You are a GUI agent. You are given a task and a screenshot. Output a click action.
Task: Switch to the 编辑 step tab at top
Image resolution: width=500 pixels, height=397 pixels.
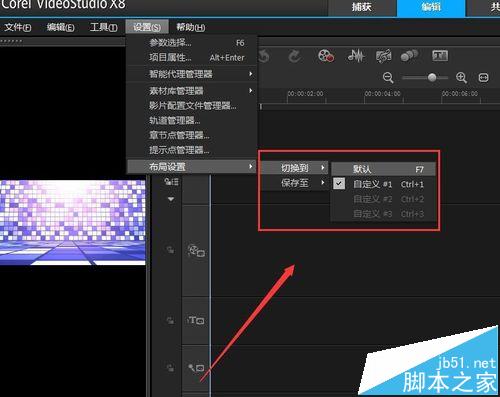431,7
